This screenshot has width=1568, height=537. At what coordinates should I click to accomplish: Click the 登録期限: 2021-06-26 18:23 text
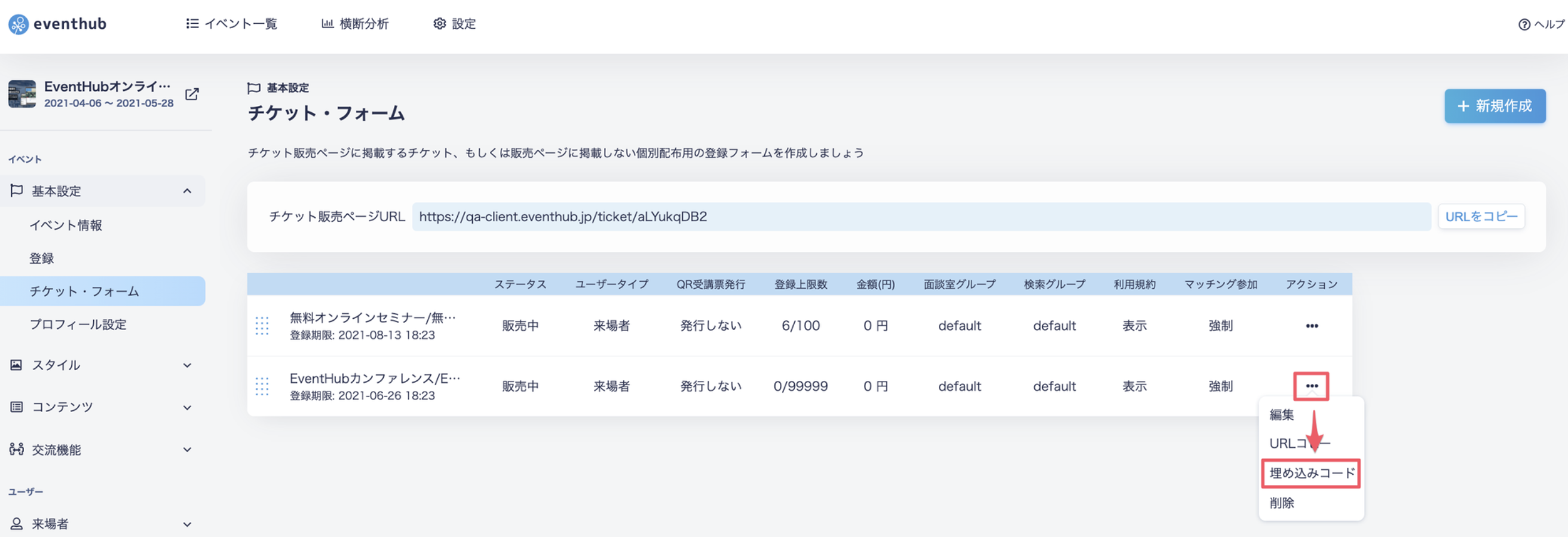tap(362, 396)
